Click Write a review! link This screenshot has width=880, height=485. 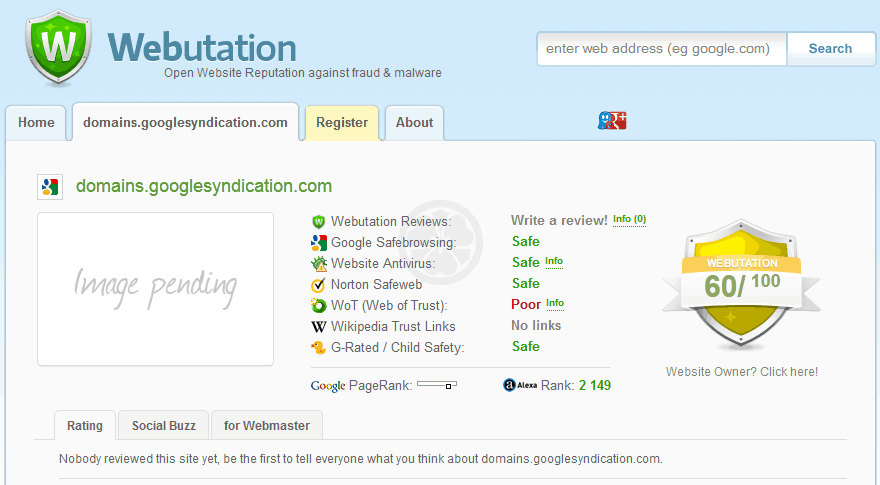[x=559, y=221]
